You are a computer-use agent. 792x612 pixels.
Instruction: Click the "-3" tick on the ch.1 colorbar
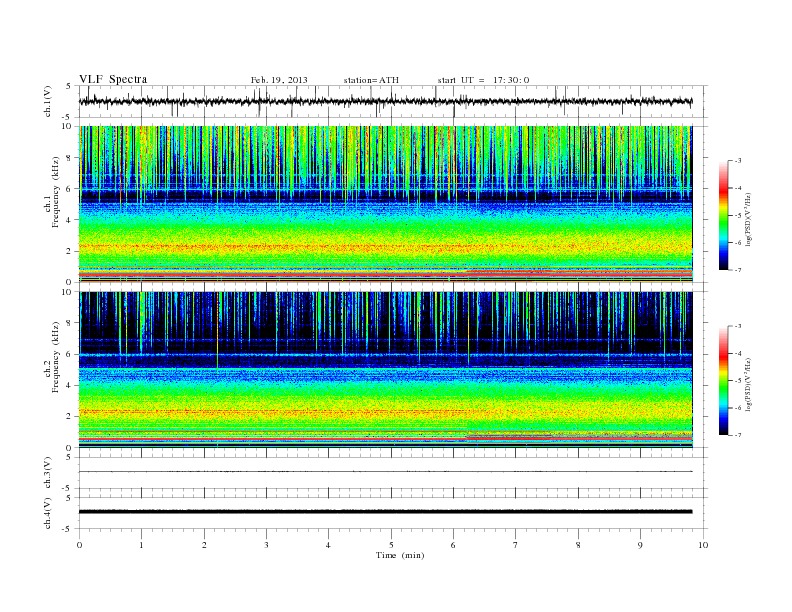pyautogui.click(x=738, y=161)
